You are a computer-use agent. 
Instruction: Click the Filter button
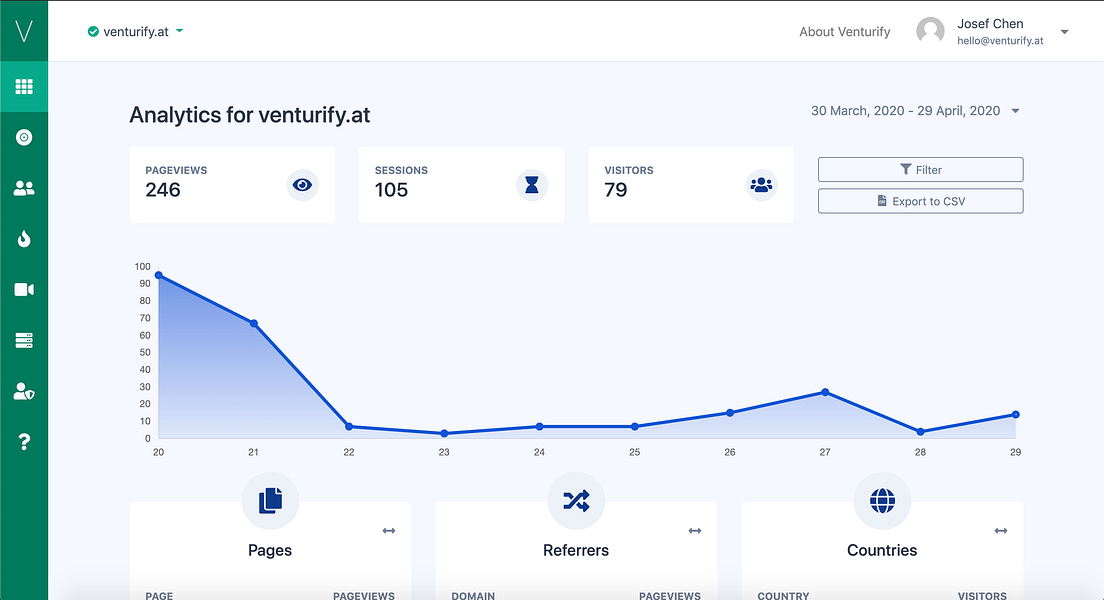[x=920, y=170]
